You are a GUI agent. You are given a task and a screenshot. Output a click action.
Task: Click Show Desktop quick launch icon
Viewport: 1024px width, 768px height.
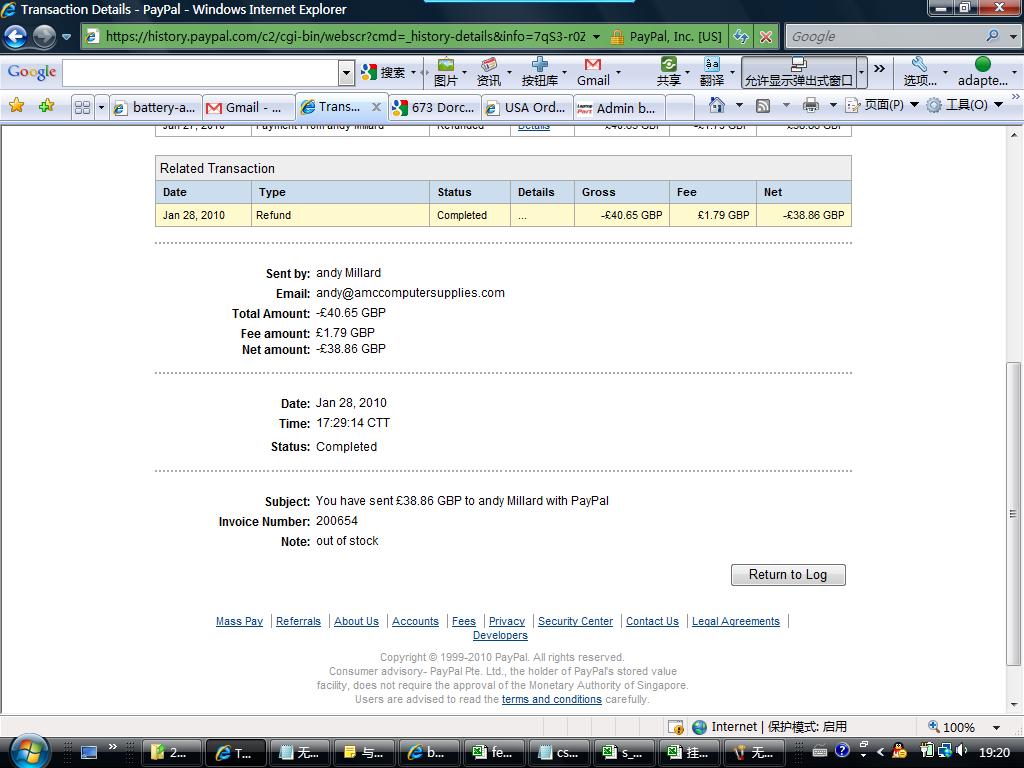89,752
